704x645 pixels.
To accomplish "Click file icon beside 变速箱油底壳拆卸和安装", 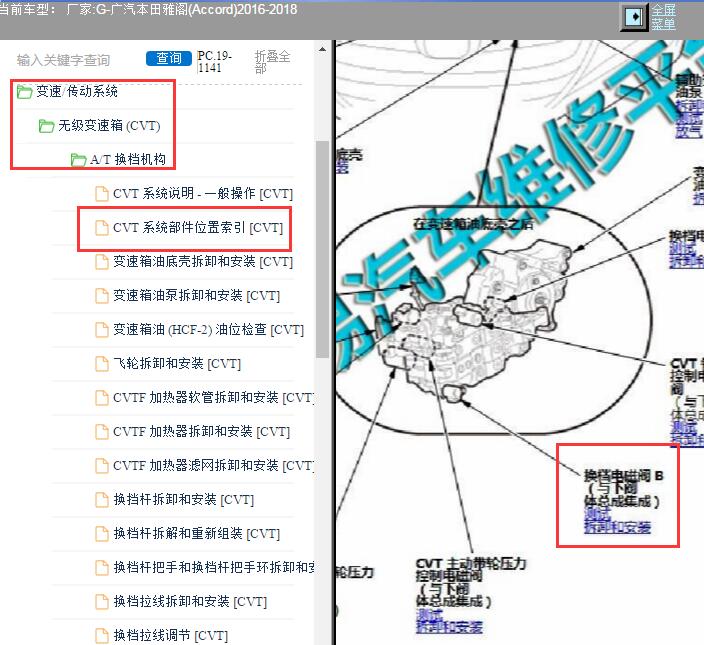I will [102, 262].
